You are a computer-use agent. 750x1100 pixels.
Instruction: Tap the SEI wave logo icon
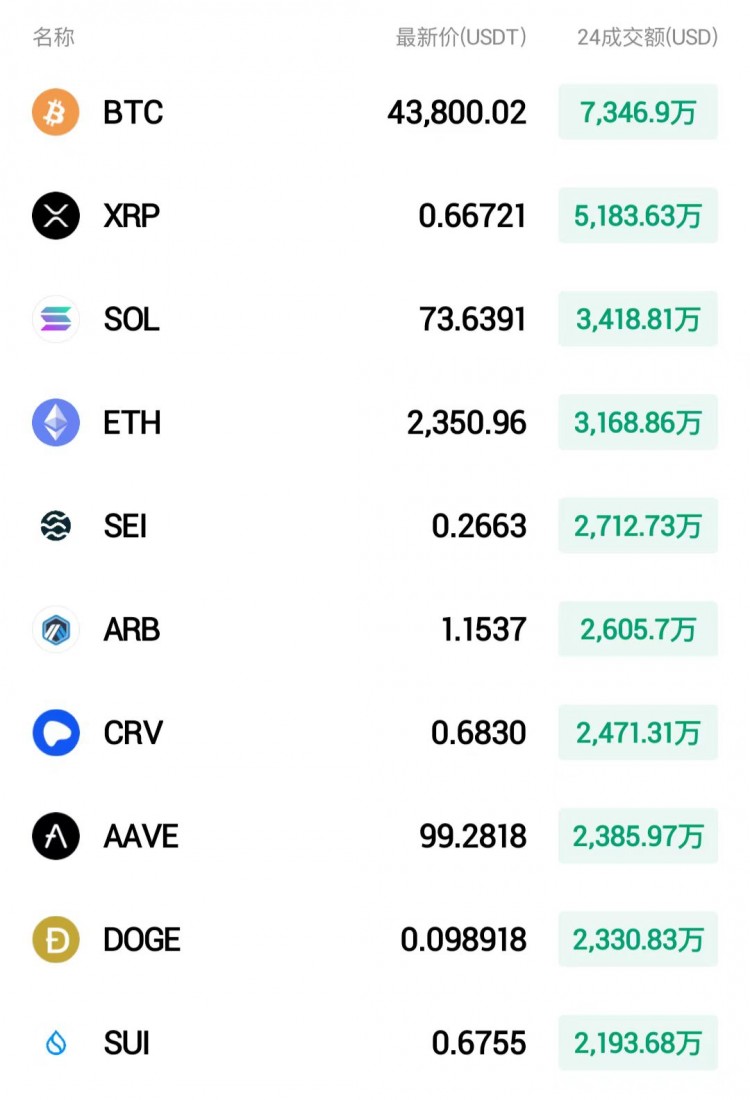pos(55,525)
